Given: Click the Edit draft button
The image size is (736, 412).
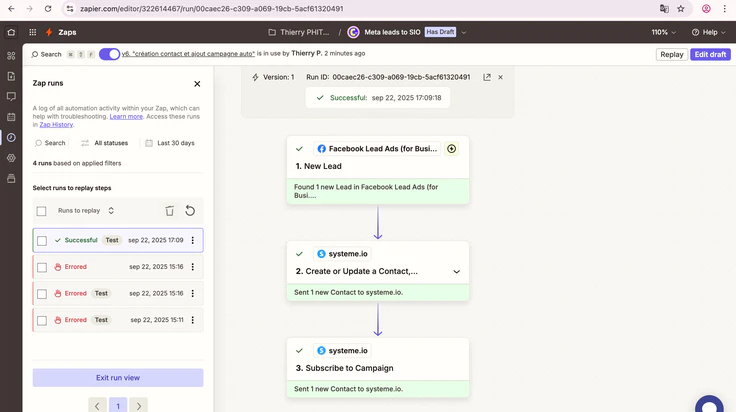Looking at the screenshot, I should (x=710, y=54).
